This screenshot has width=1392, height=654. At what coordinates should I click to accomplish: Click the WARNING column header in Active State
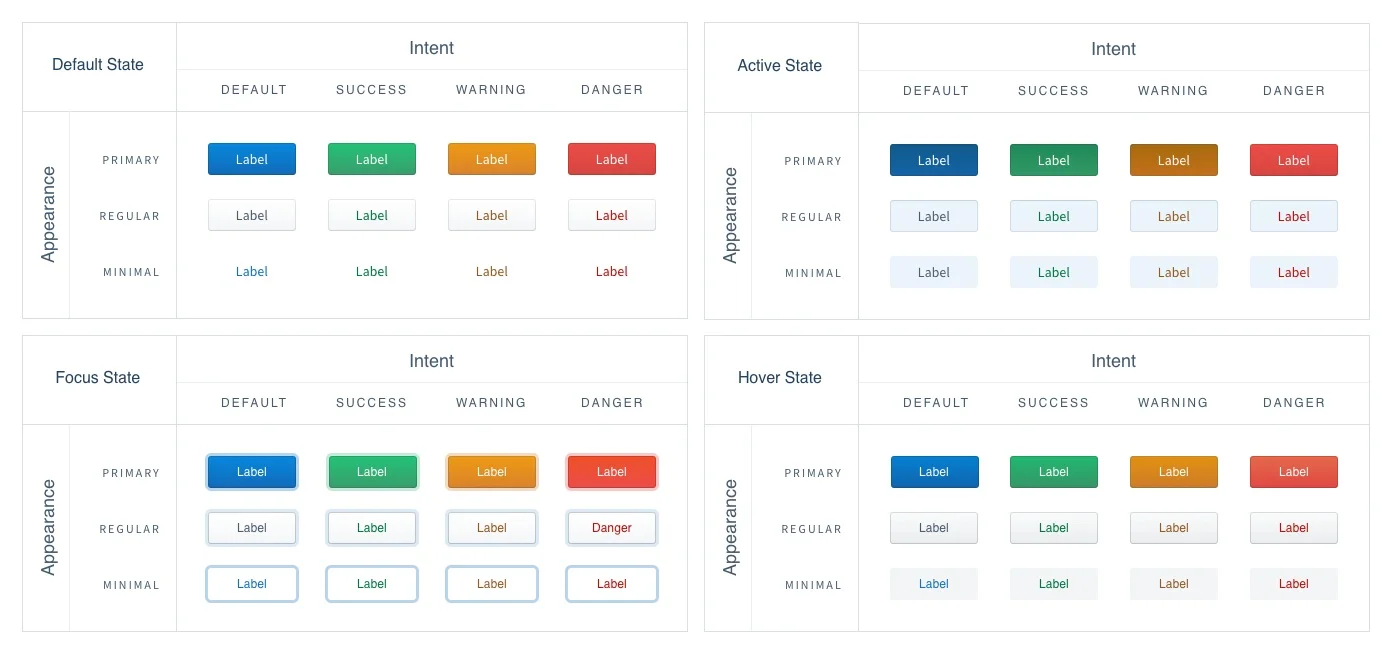[x=1174, y=91]
